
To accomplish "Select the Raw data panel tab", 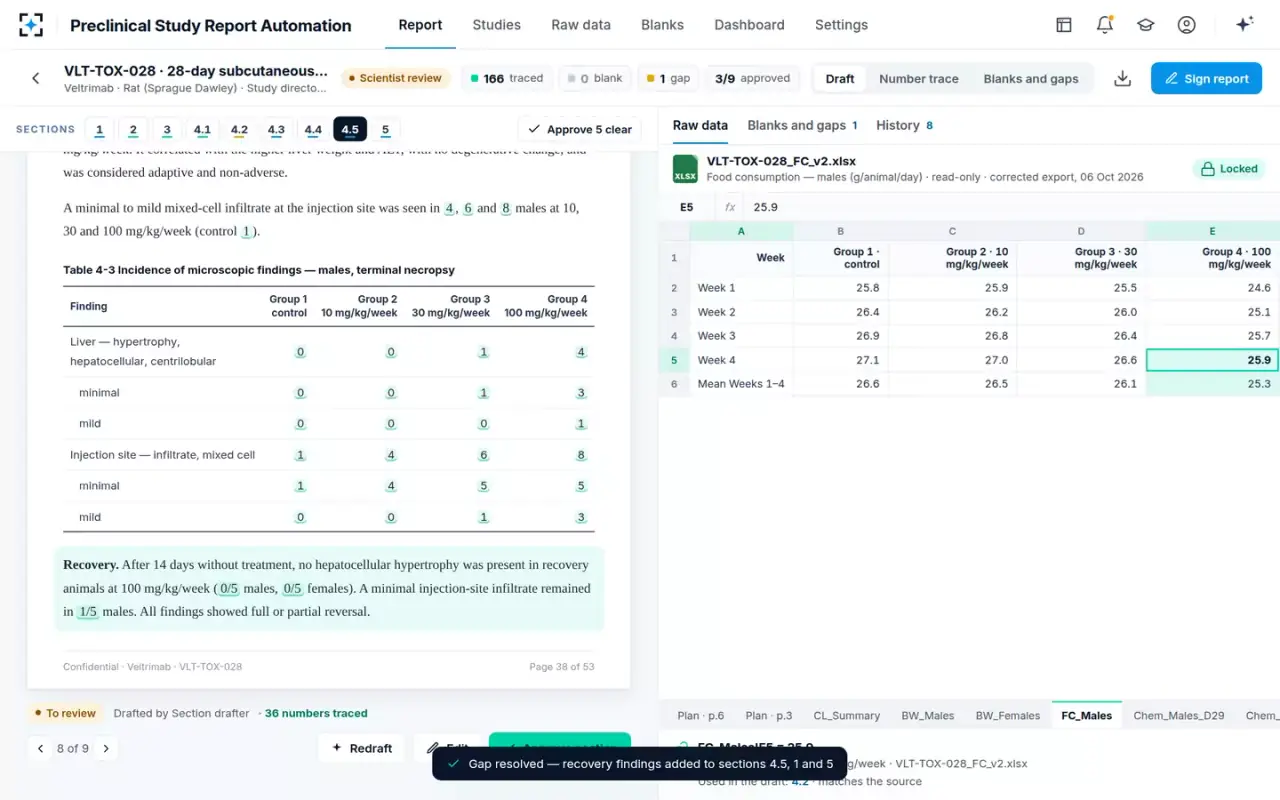I will [x=700, y=125].
